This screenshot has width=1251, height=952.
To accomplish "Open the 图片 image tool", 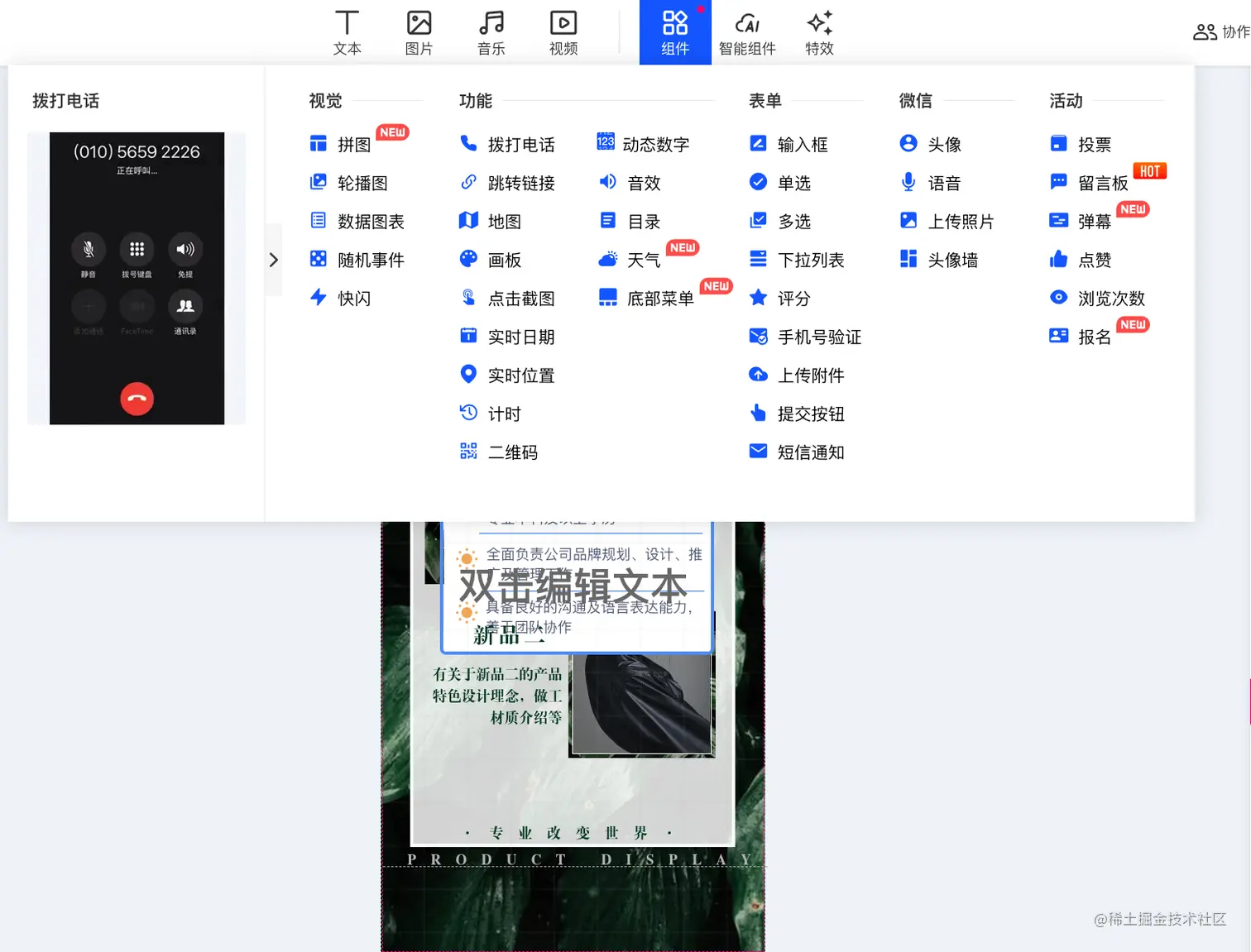I will click(419, 32).
